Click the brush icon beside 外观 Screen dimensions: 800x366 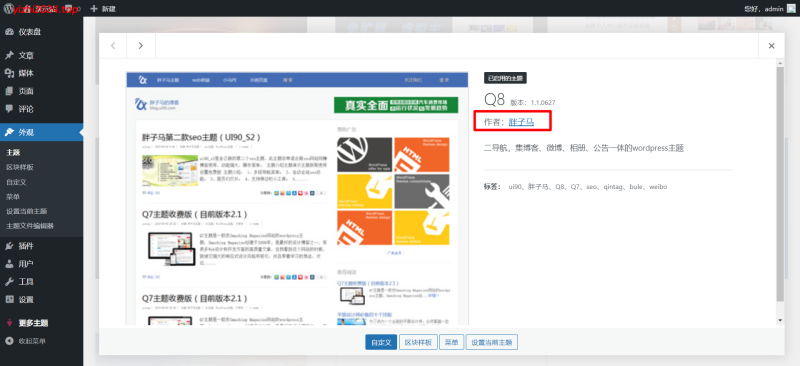pos(9,132)
